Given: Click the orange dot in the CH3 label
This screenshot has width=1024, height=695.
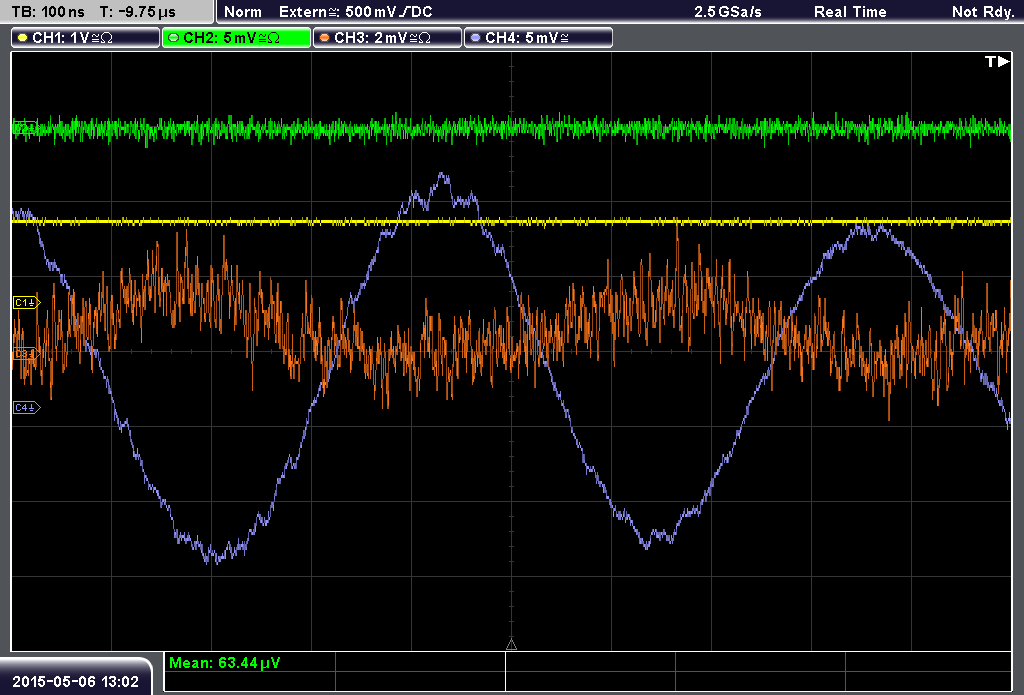Looking at the screenshot, I should pos(325,38).
